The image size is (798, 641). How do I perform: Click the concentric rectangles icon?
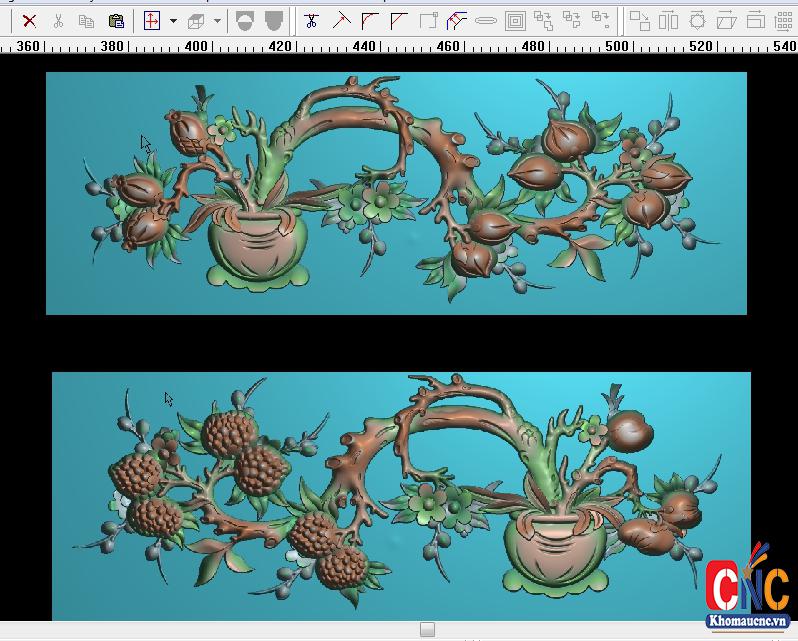click(515, 20)
